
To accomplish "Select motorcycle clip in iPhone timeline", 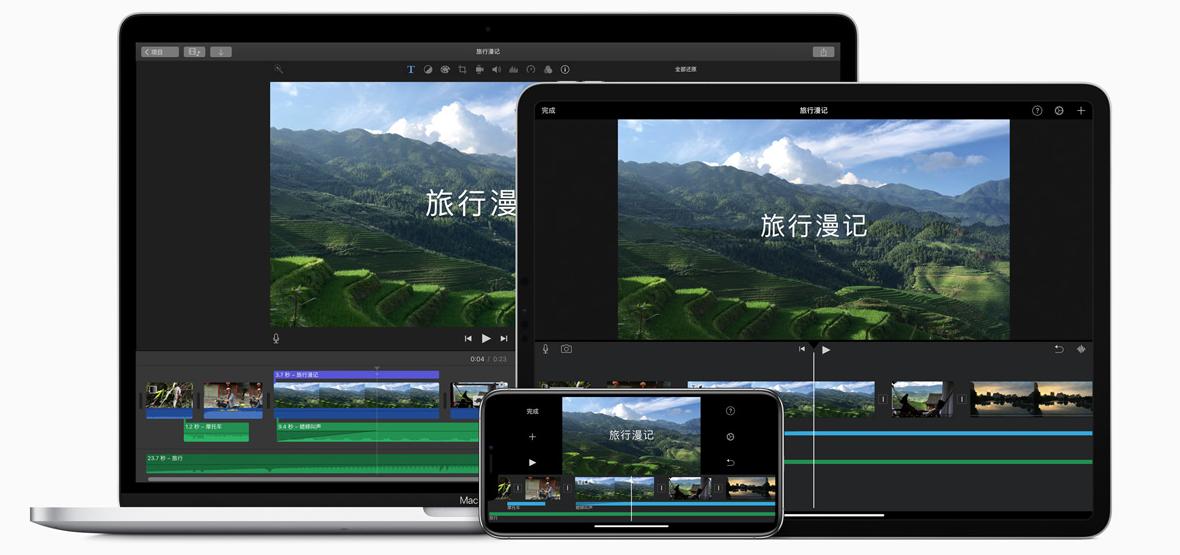I will click(543, 488).
